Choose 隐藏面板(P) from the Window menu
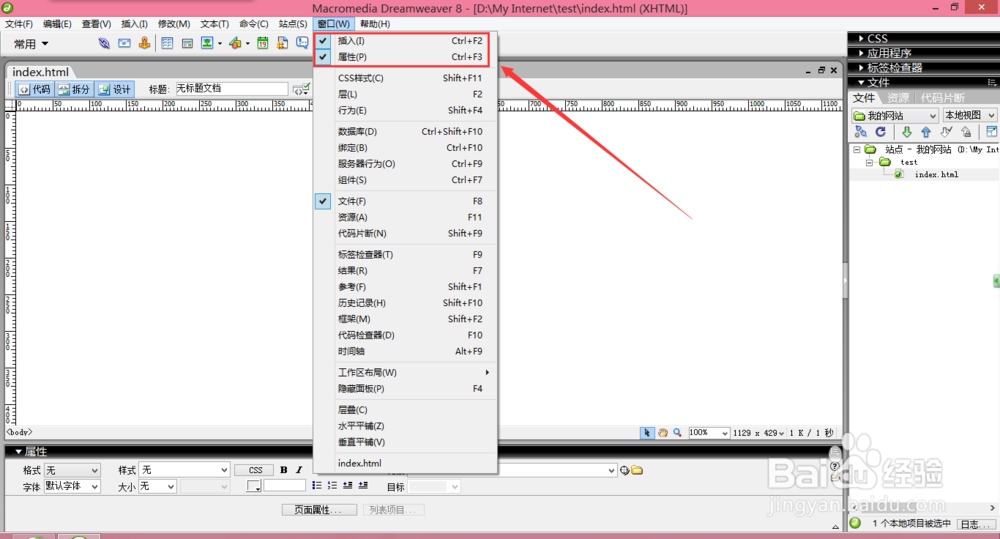This screenshot has height=539, width=1000. coord(405,388)
